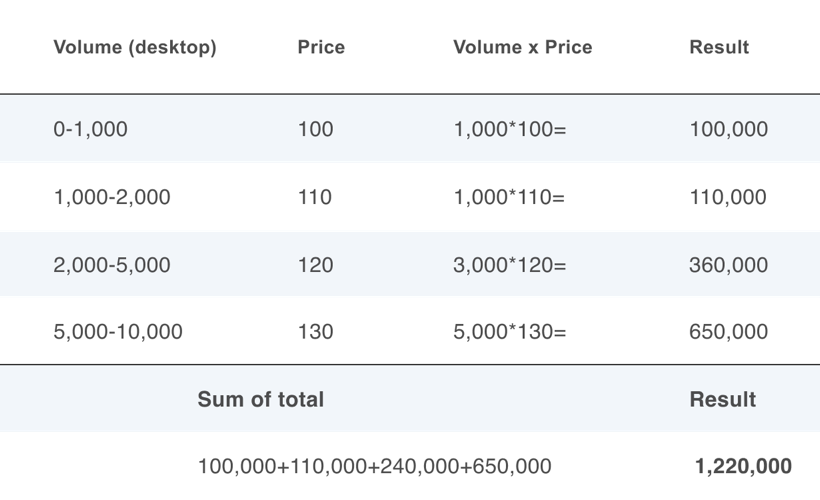Click the Price column header
The width and height of the screenshot is (820, 500).
coord(321,48)
